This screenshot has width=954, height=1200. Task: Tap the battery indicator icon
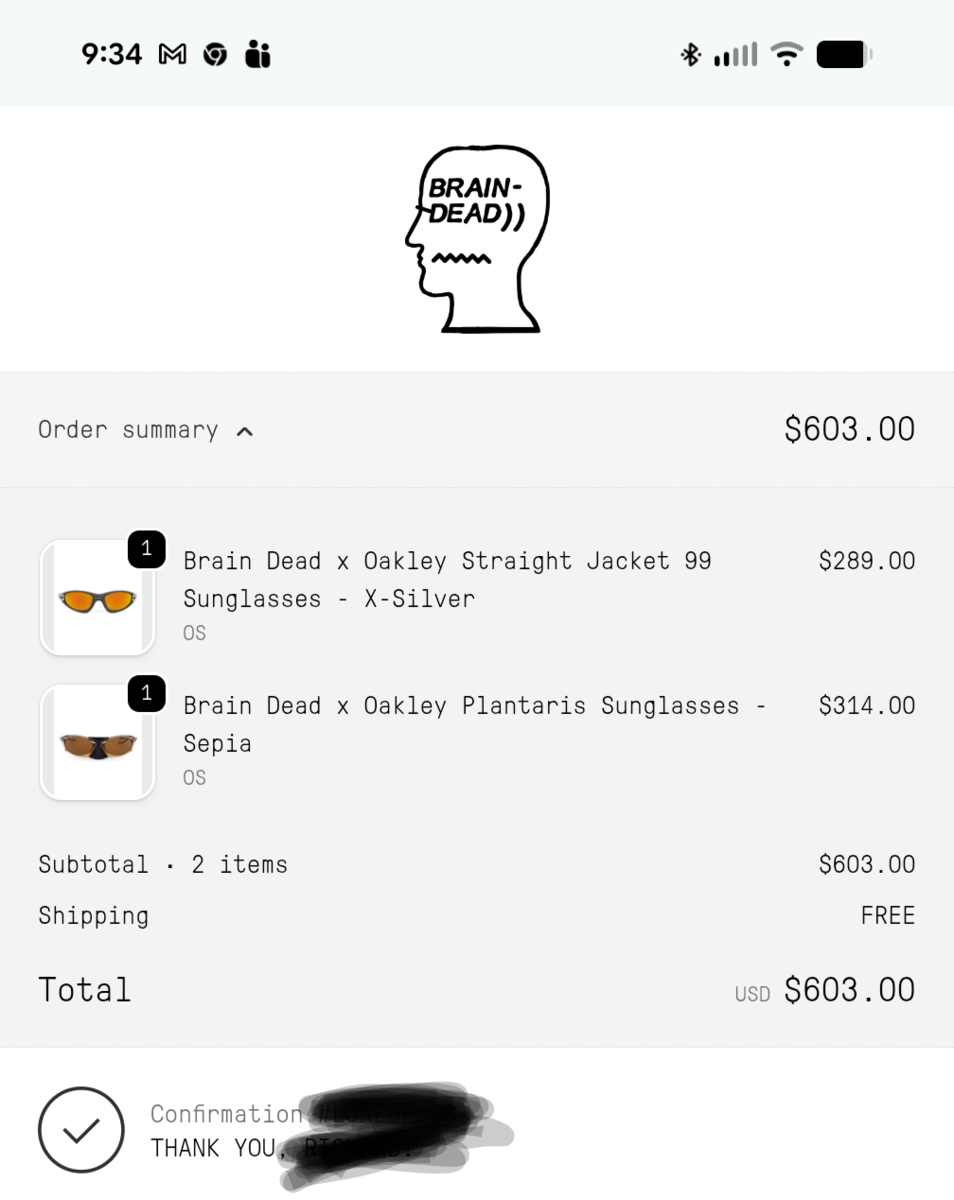844,54
